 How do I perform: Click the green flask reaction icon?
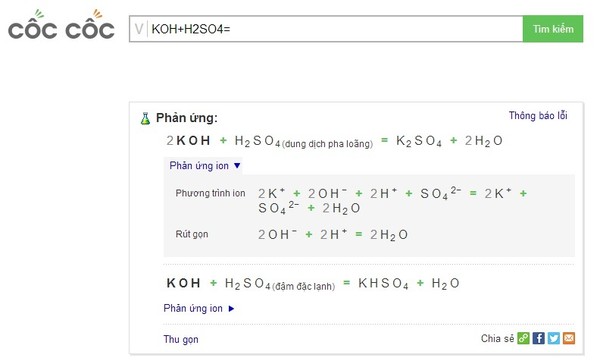click(x=145, y=118)
